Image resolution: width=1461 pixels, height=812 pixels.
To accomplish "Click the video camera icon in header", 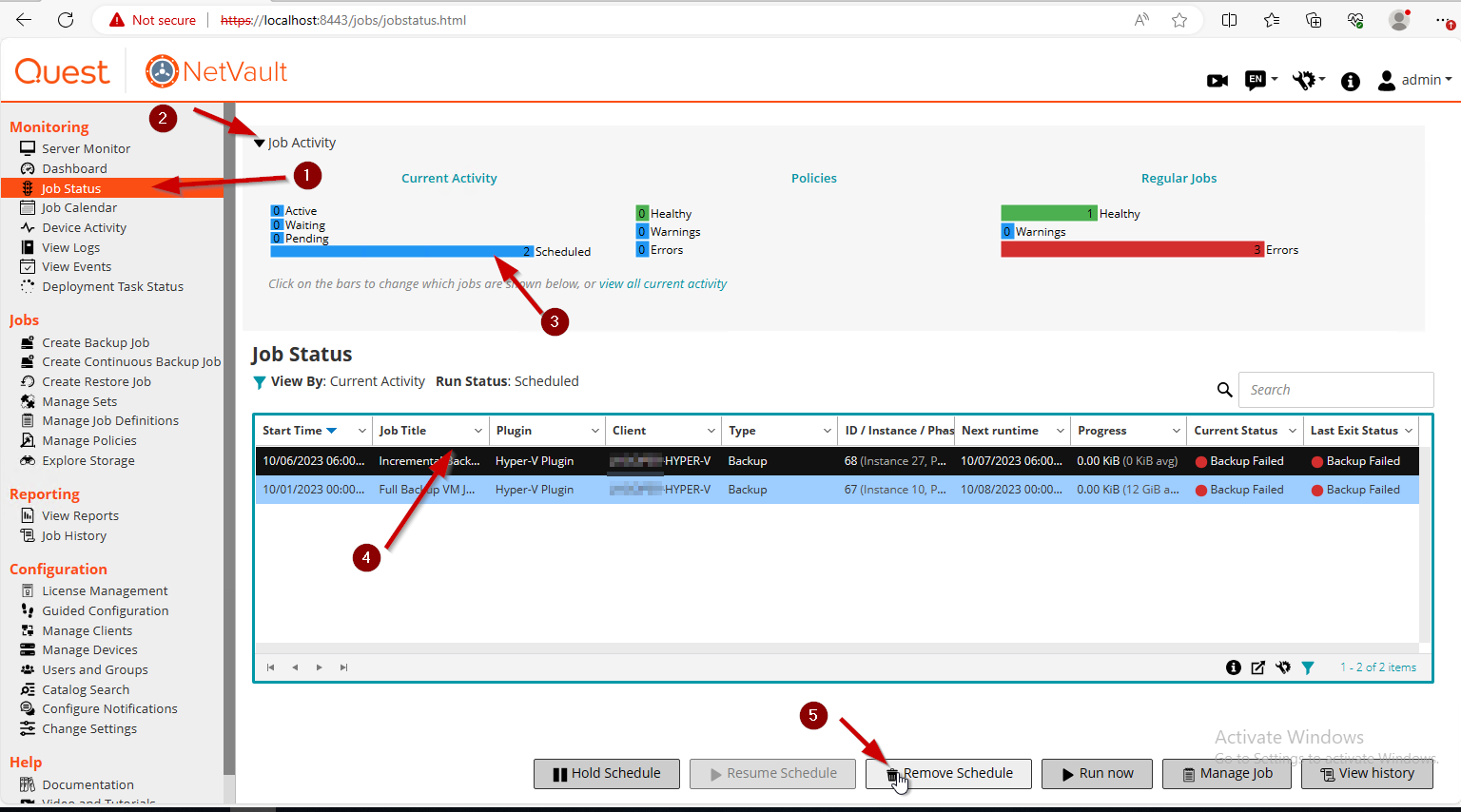I will 1217,81.
